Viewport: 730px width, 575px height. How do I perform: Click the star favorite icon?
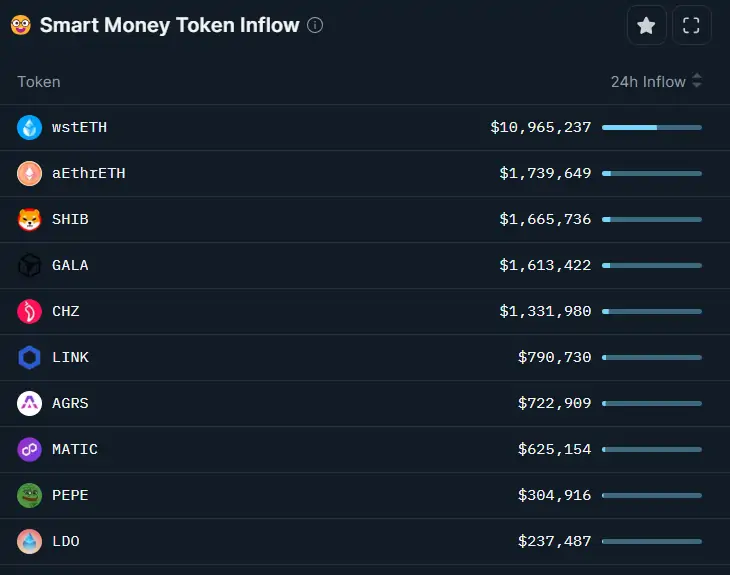point(646,25)
